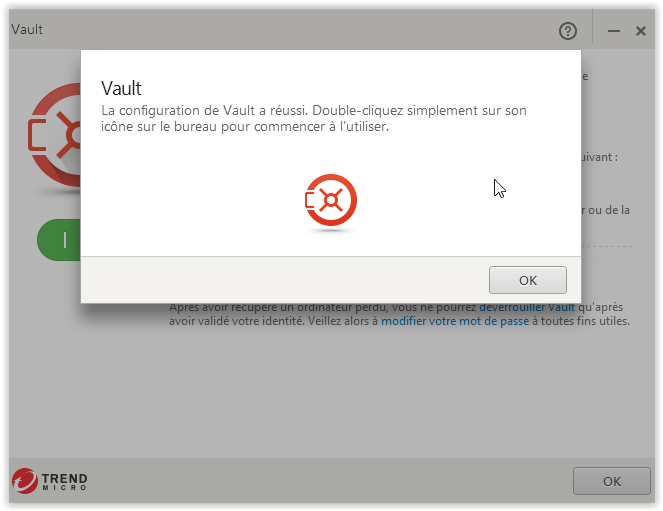This screenshot has width=663, height=511.
Task: Click the red Trend Micro swirl emblem
Action: (25, 481)
